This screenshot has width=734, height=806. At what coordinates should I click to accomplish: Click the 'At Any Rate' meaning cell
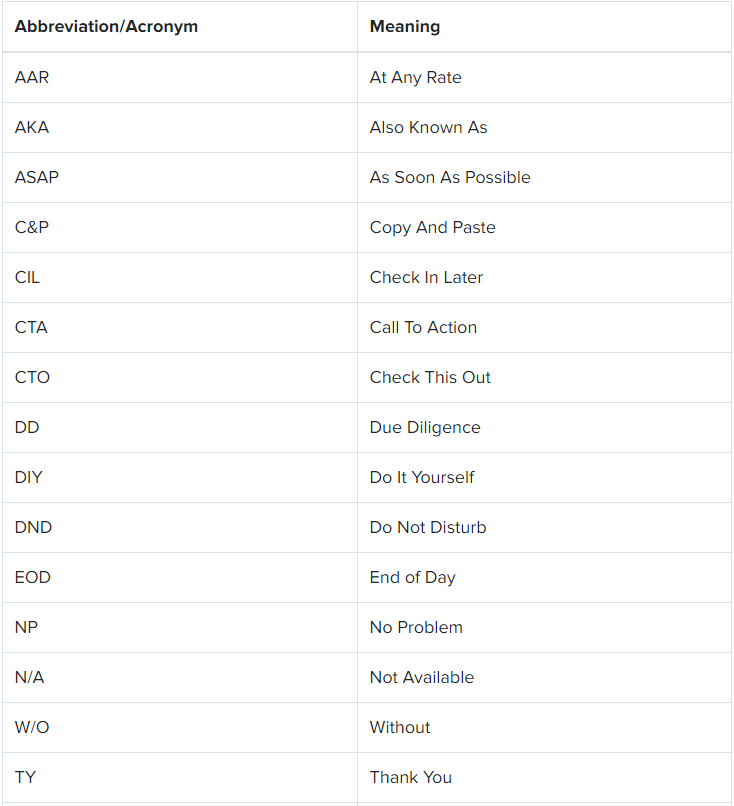tap(544, 77)
